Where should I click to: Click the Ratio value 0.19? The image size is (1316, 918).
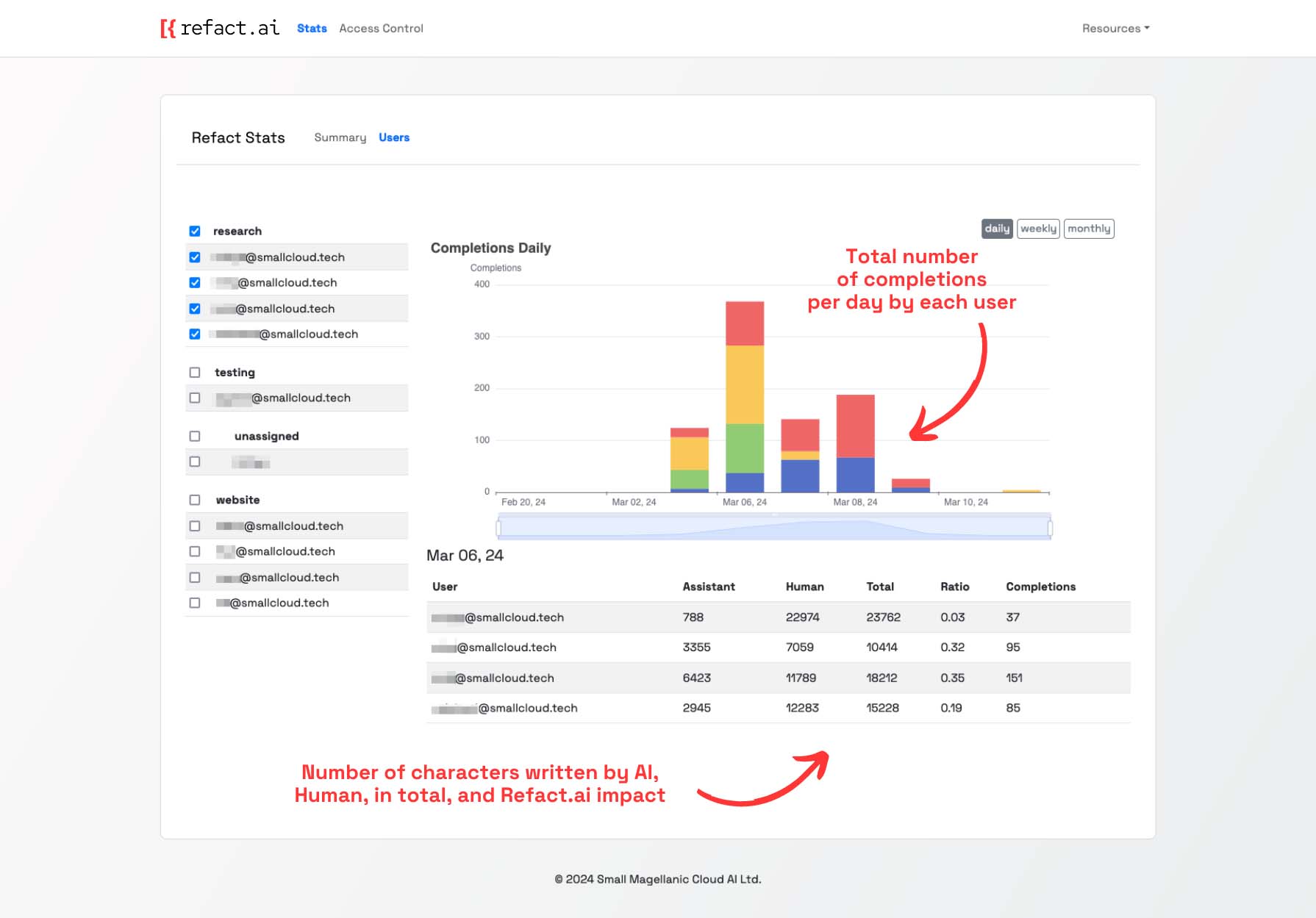coord(951,708)
